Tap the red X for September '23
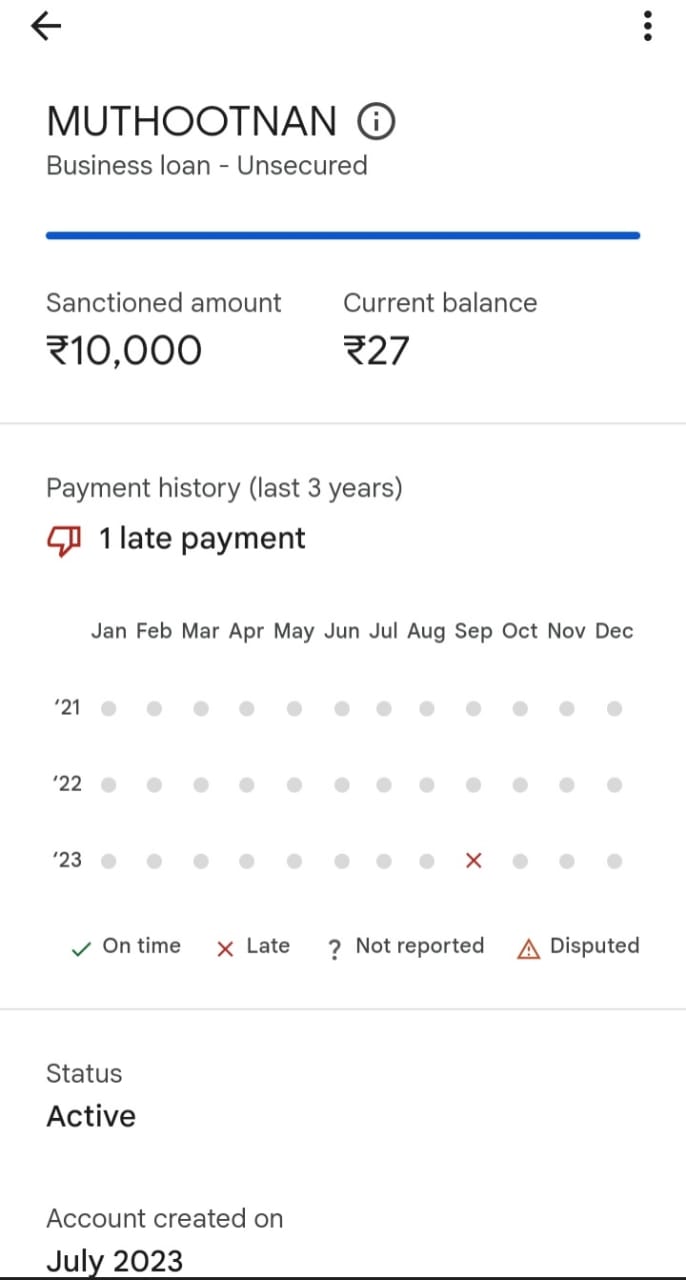Screen dimensions: 686x1280 click(474, 860)
